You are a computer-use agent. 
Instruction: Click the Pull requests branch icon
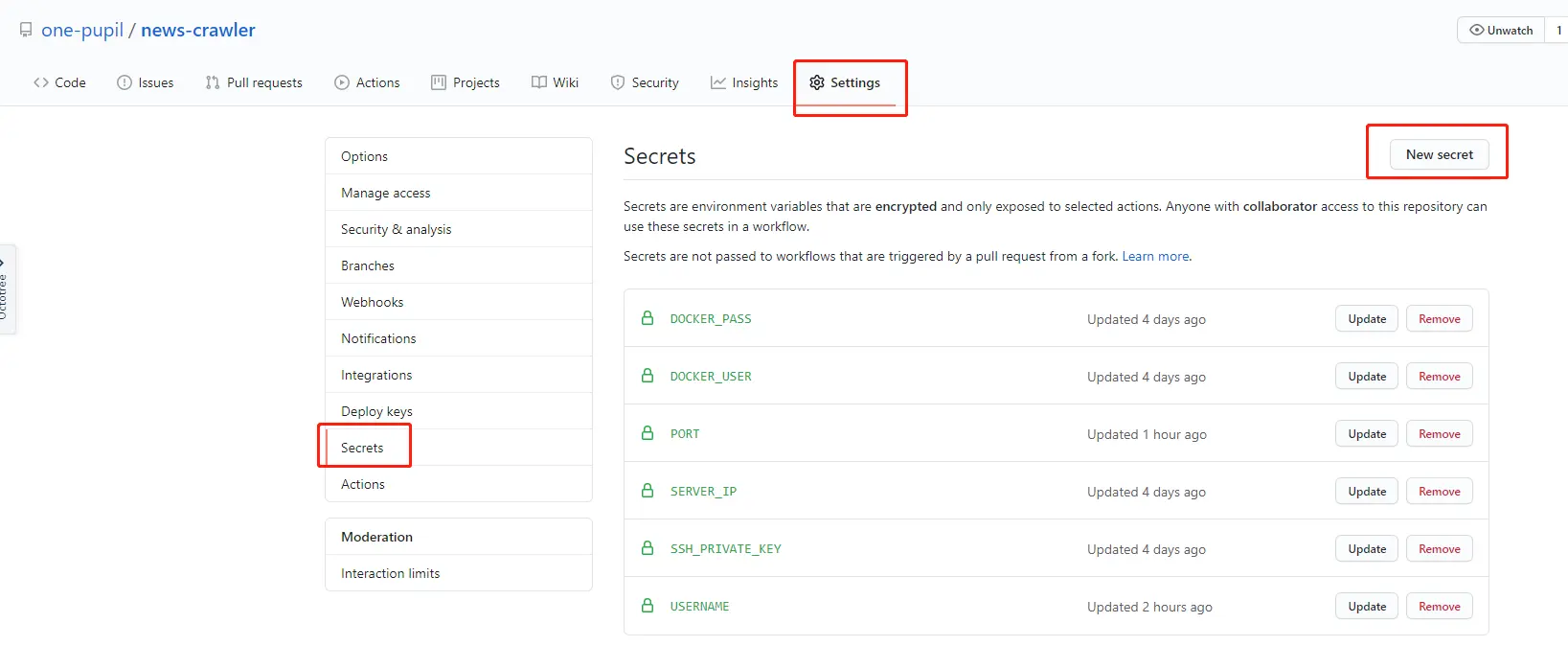tap(213, 82)
